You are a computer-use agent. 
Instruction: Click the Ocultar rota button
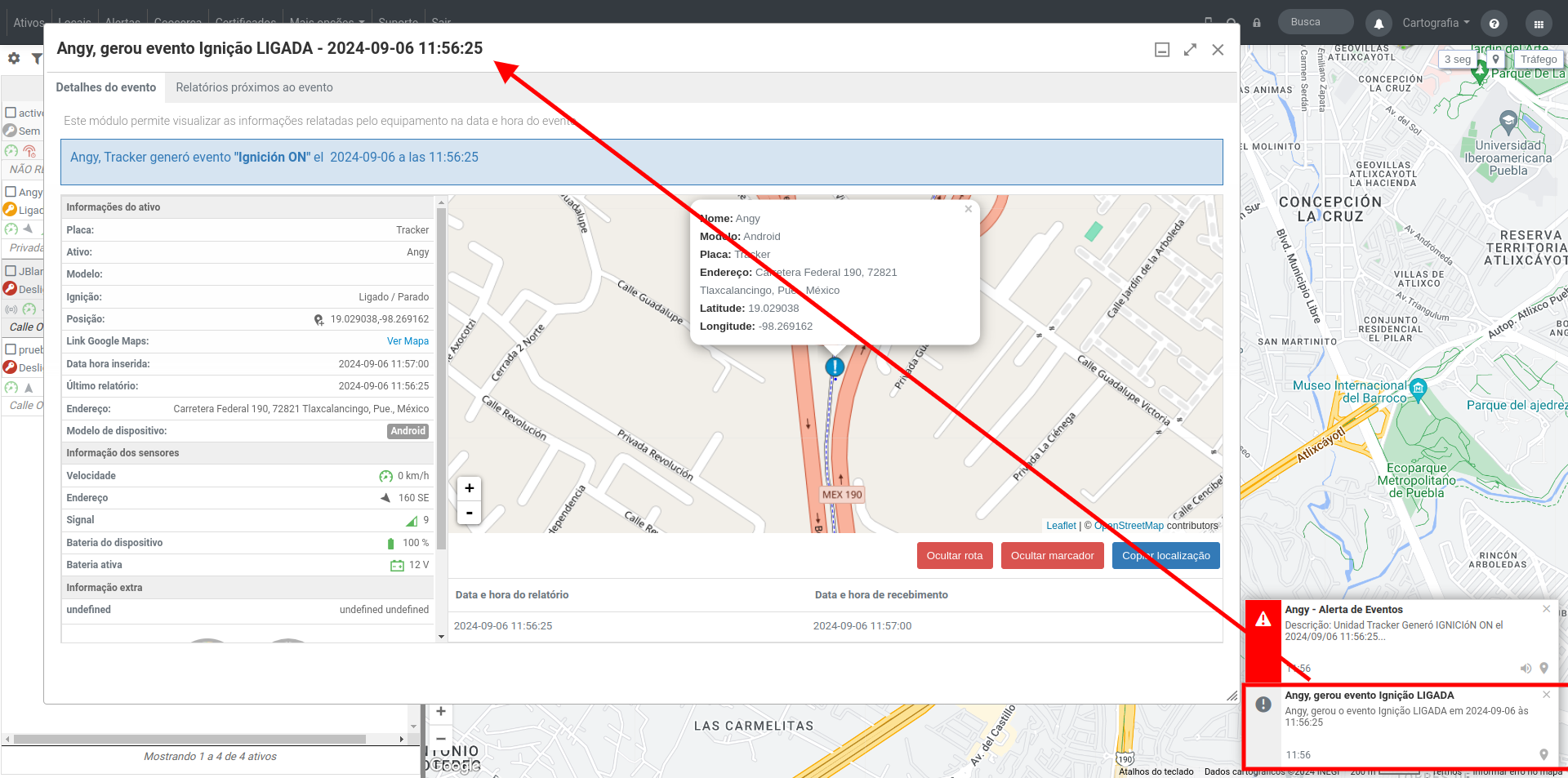tap(955, 556)
